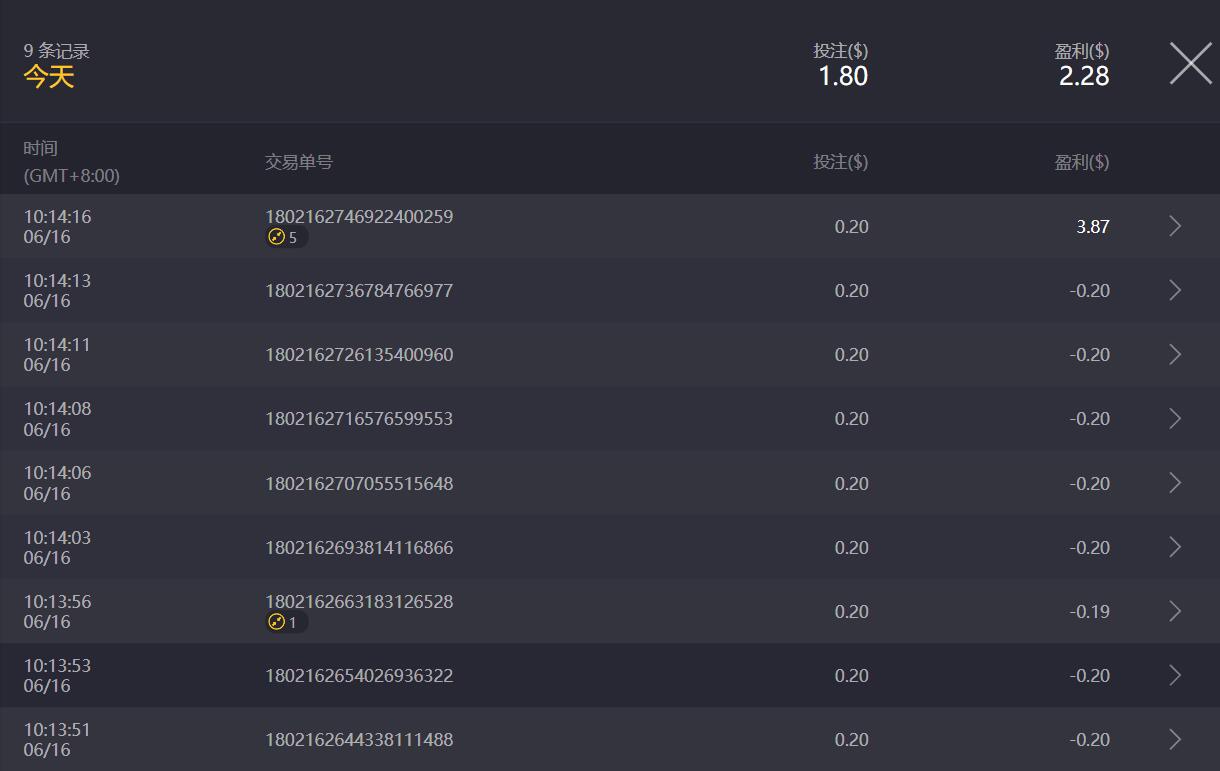Screen dimensions: 1220x771
Task: Expand the 10:13:53 record arrow
Action: tap(1175, 675)
